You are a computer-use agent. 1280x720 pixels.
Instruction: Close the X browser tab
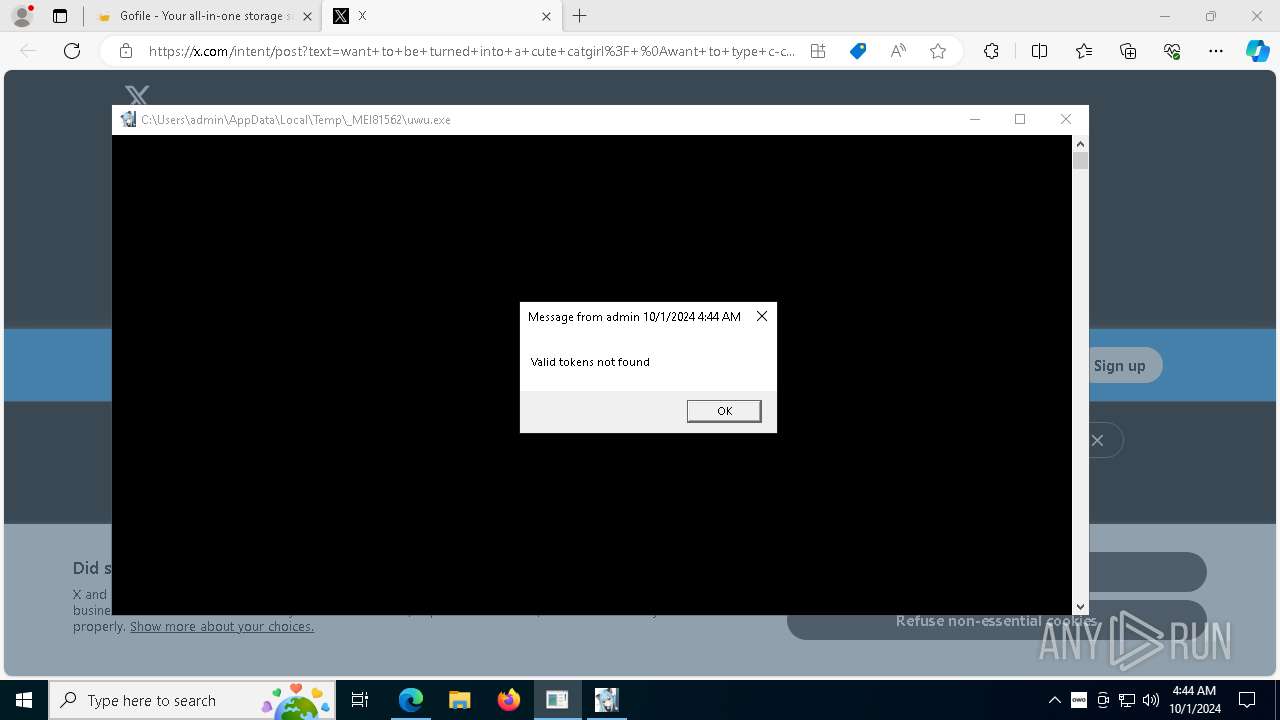click(546, 16)
